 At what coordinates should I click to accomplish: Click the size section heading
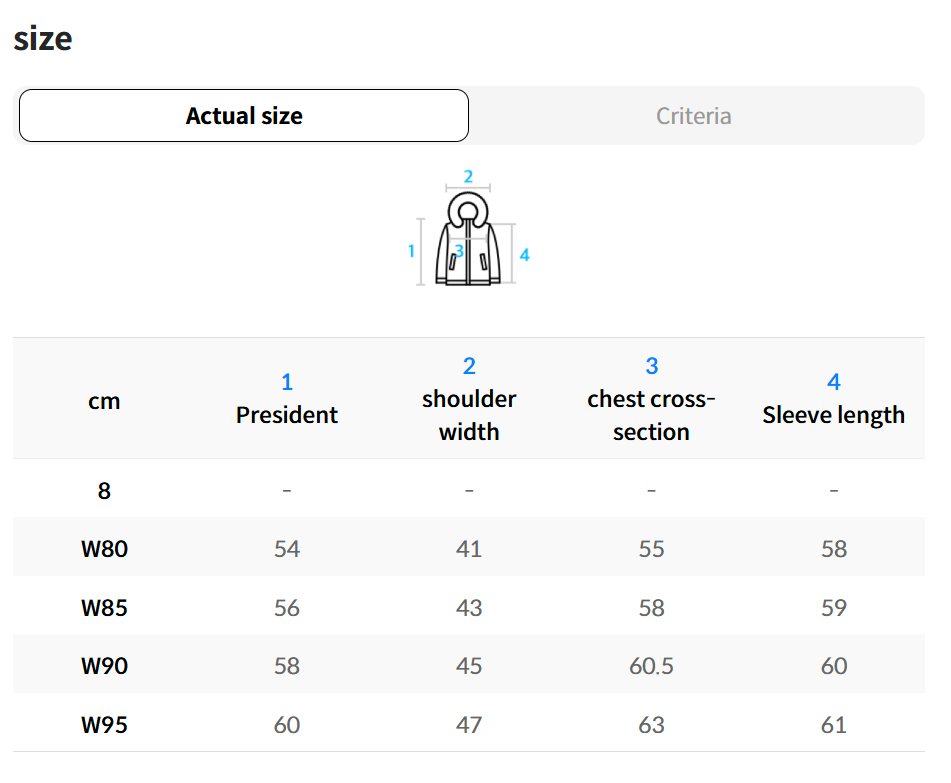[x=43, y=38]
